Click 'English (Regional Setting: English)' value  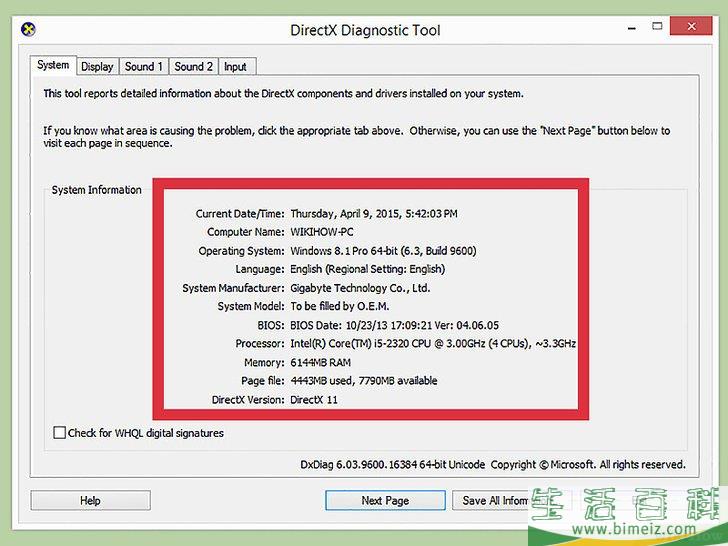pyautogui.click(x=368, y=269)
